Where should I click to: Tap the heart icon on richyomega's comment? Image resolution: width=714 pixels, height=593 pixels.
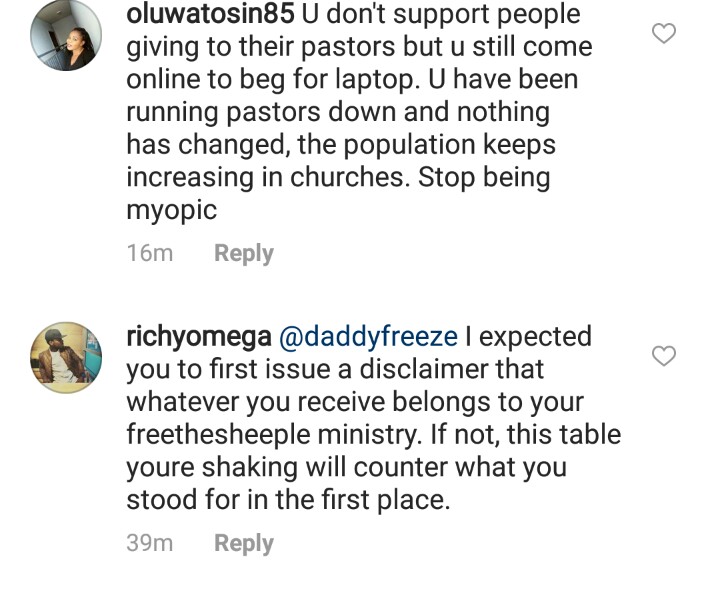coord(663,356)
